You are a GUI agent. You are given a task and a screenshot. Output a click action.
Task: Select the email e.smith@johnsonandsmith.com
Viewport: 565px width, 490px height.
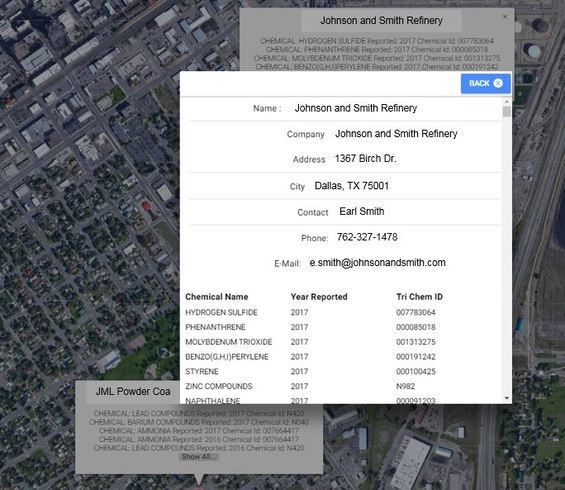[x=377, y=263]
